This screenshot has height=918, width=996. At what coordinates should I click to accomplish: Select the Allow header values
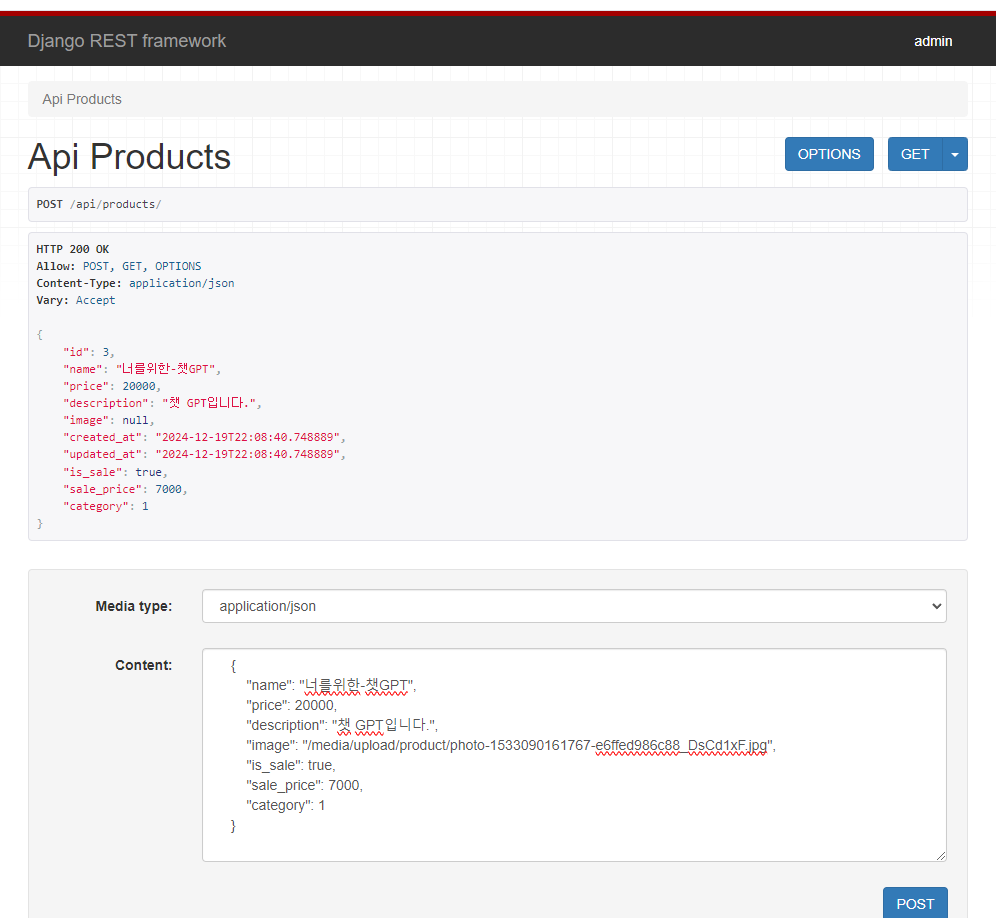142,266
